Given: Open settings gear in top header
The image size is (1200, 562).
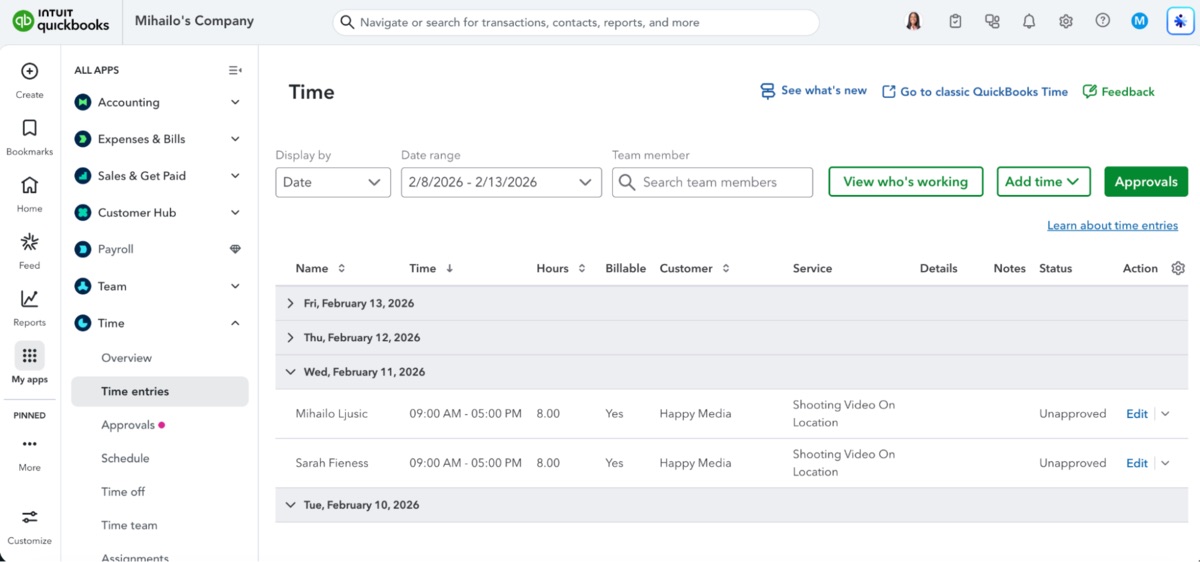Looking at the screenshot, I should [1066, 21].
